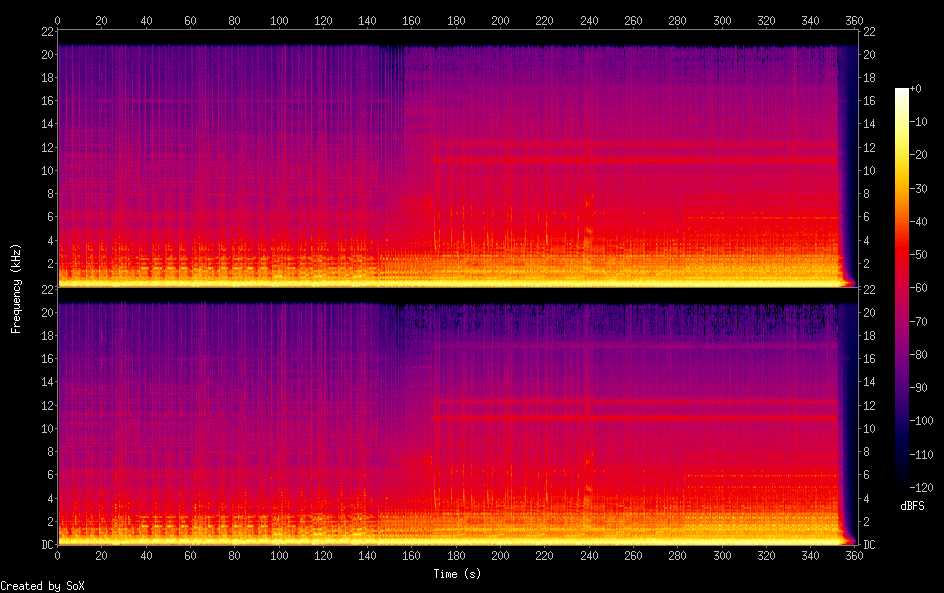Image resolution: width=944 pixels, height=593 pixels.
Task: Click the 0 tick on top time axis
Action: [x=57, y=19]
